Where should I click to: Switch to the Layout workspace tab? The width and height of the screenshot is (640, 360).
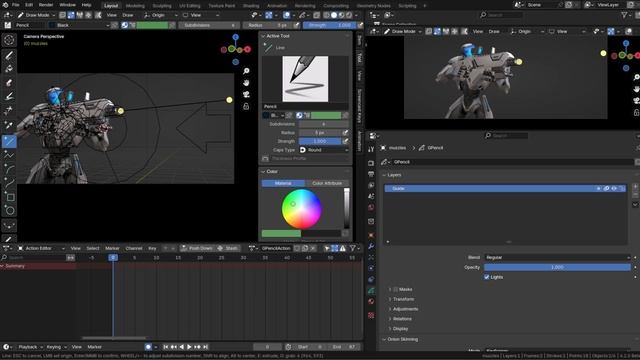pos(111,6)
